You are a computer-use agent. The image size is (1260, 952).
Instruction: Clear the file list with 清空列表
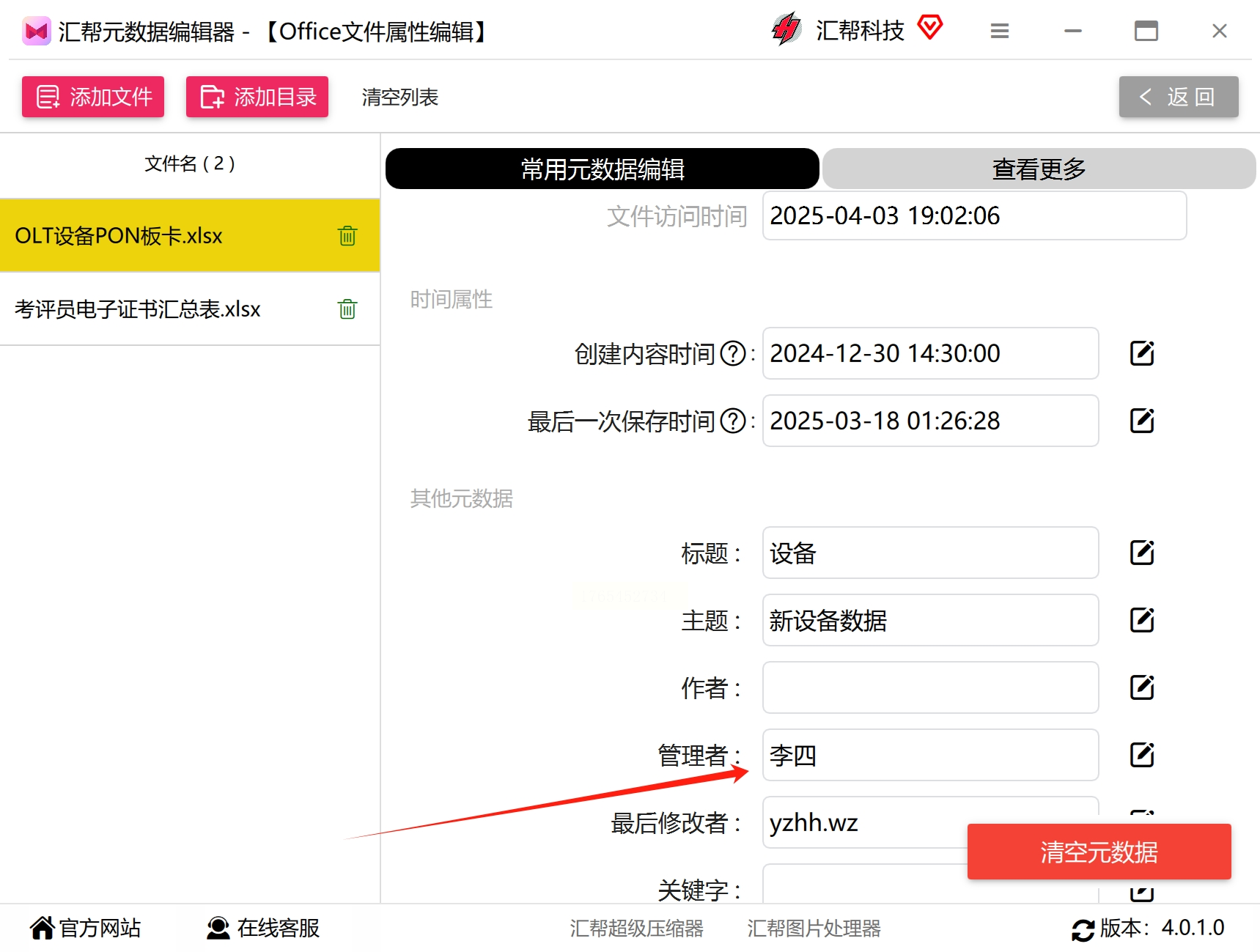(x=399, y=97)
